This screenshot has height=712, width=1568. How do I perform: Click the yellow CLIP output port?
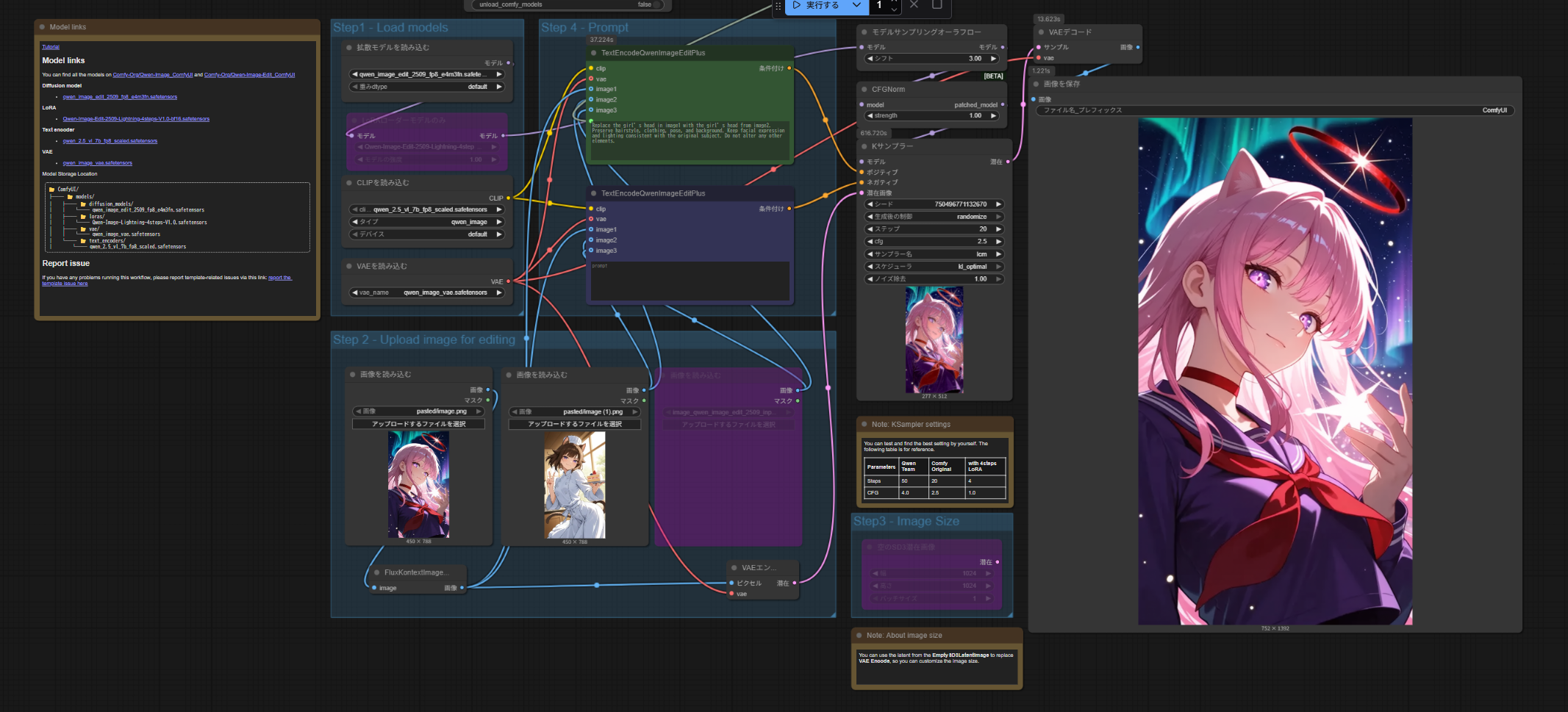508,198
